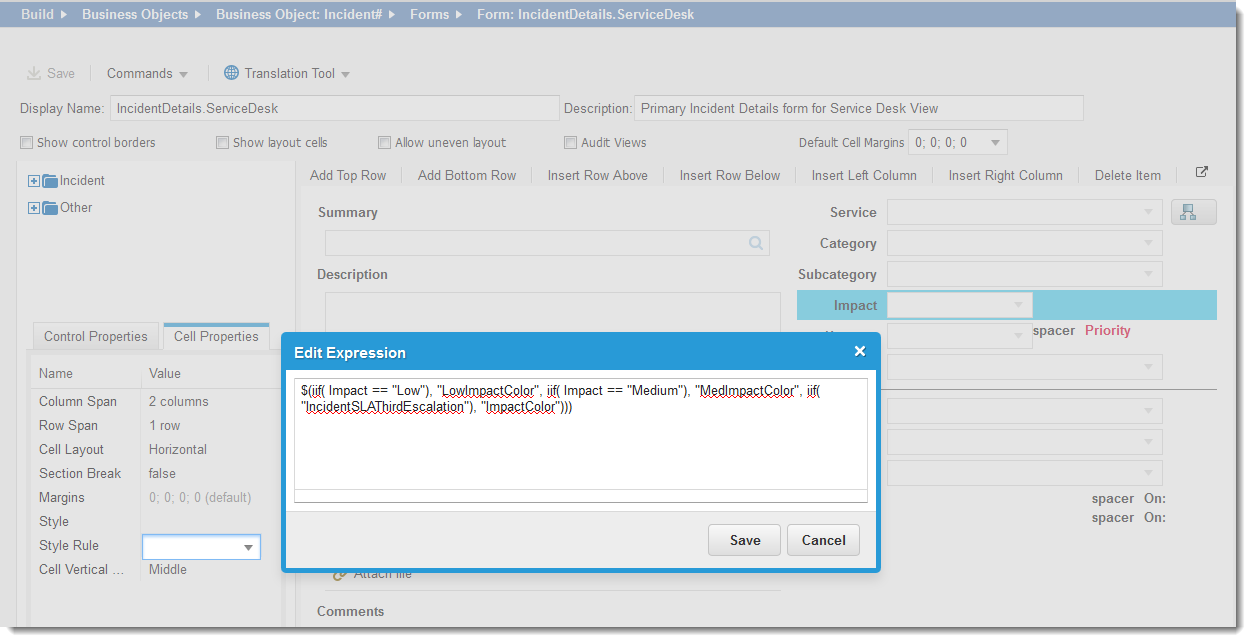Click Cancel in Edit Expression dialog
Screen dimensions: 1251x642
[x=823, y=540]
